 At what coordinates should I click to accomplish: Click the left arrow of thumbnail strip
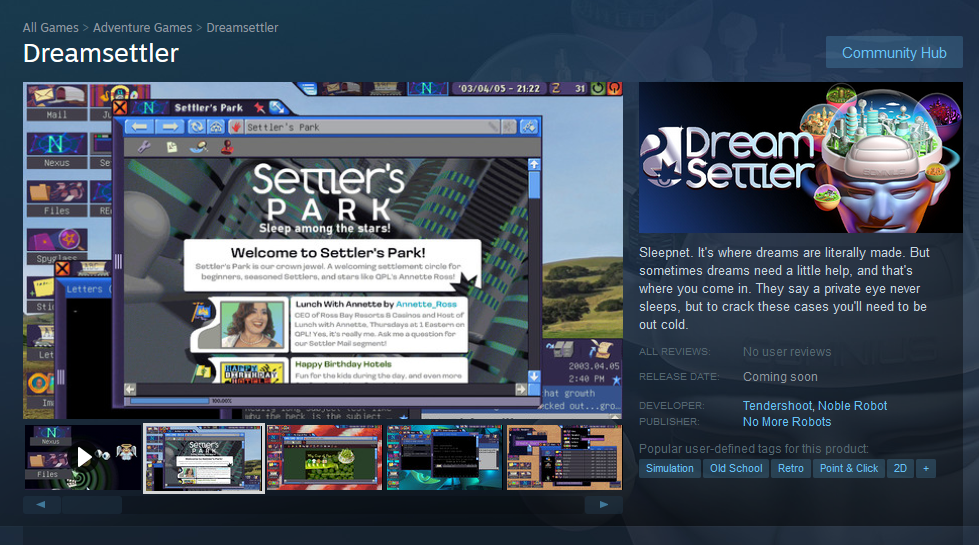coord(41,504)
